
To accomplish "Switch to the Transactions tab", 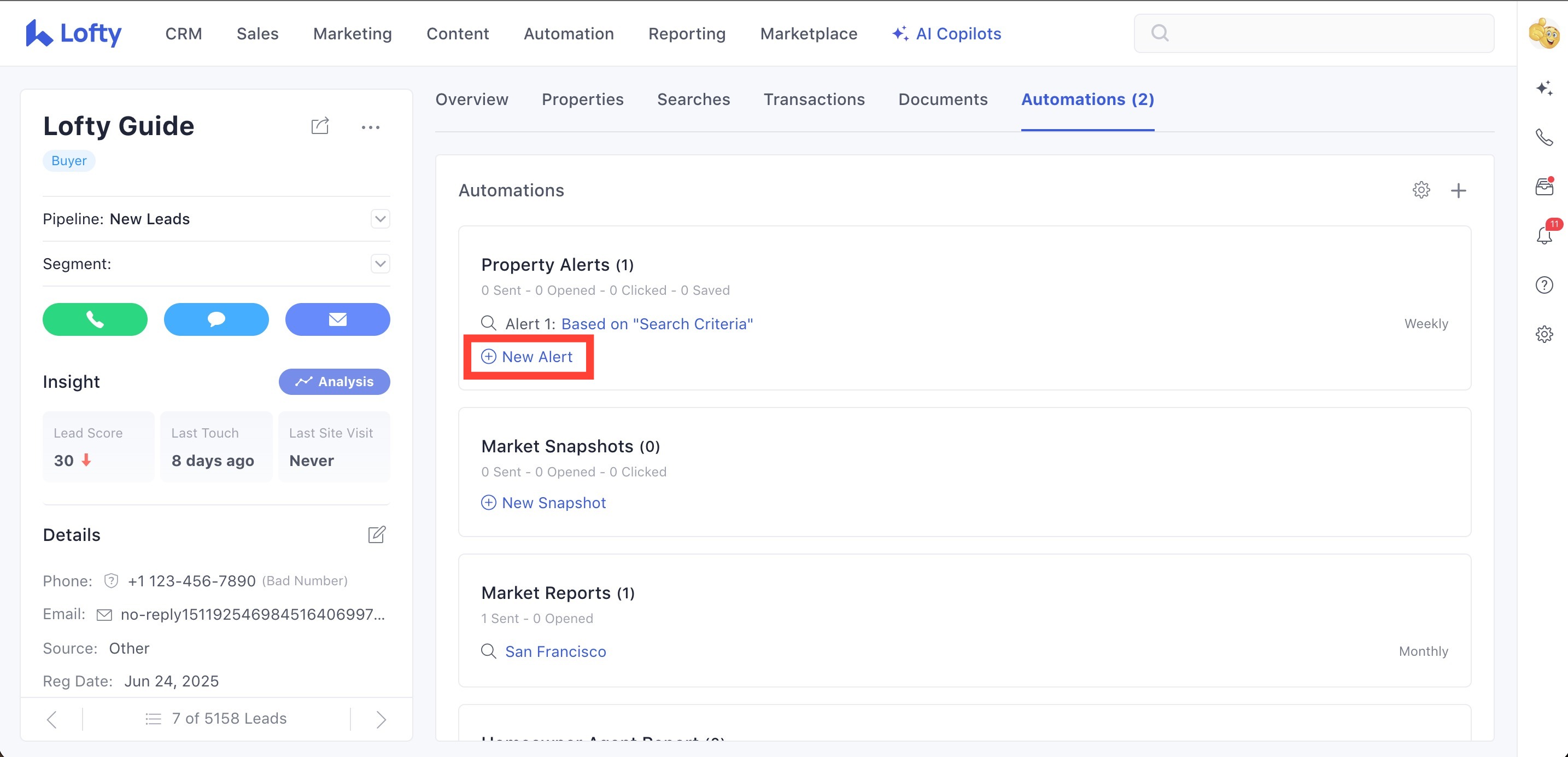I will (814, 99).
